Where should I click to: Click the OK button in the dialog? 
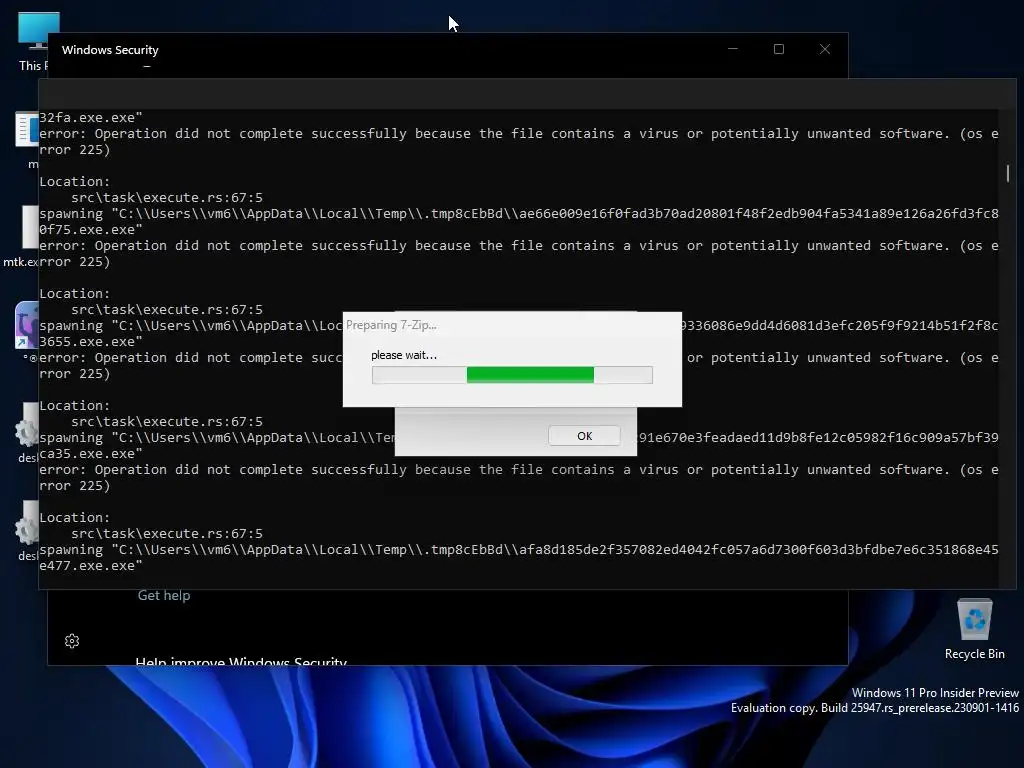coord(584,436)
